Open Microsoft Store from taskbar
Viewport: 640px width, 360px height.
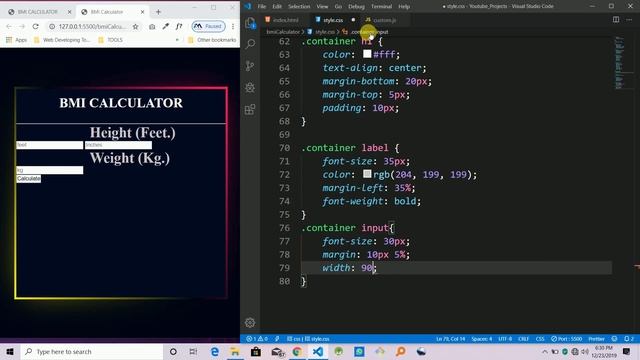tap(256, 351)
